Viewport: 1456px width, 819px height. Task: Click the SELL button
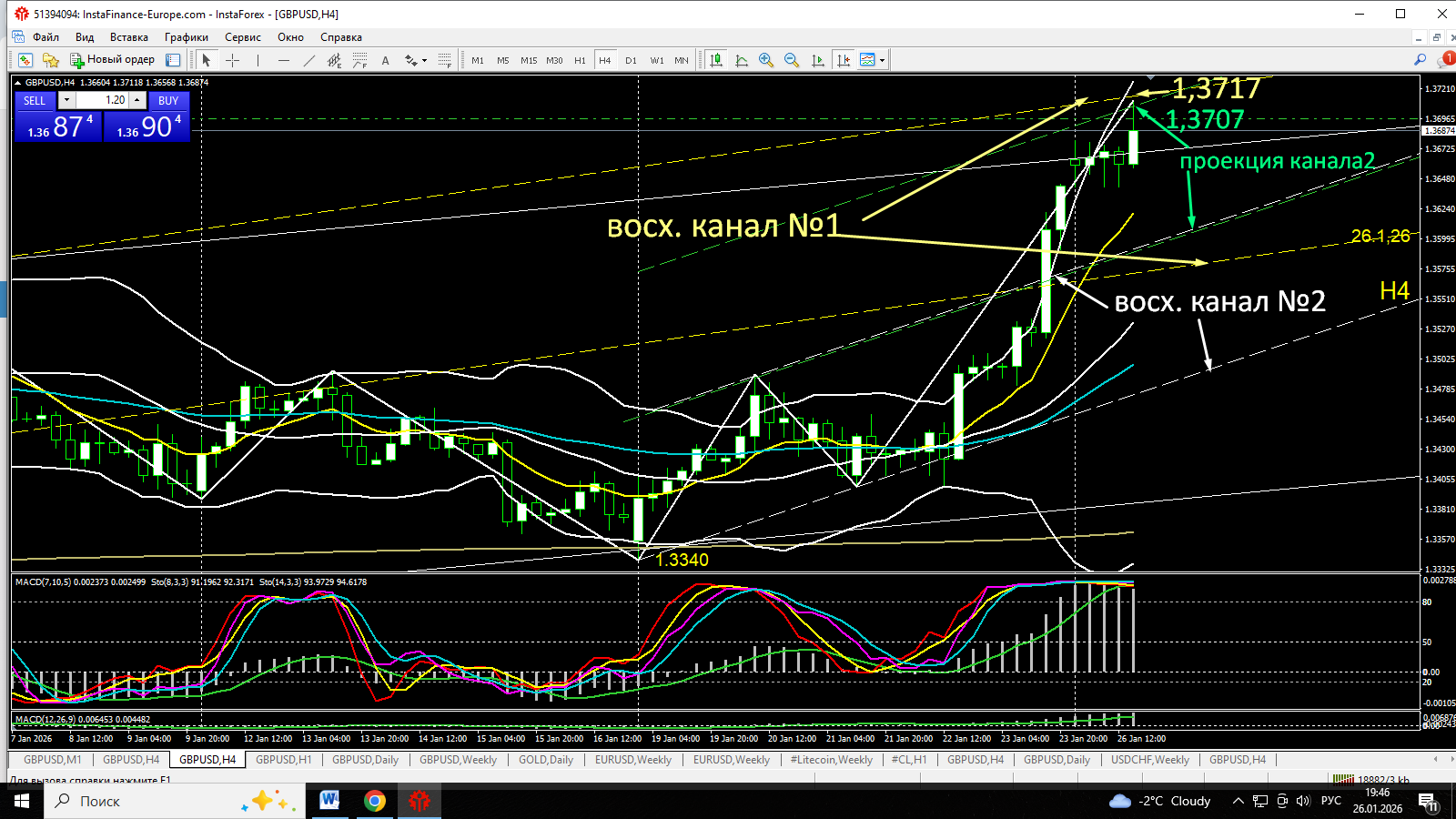click(x=35, y=100)
